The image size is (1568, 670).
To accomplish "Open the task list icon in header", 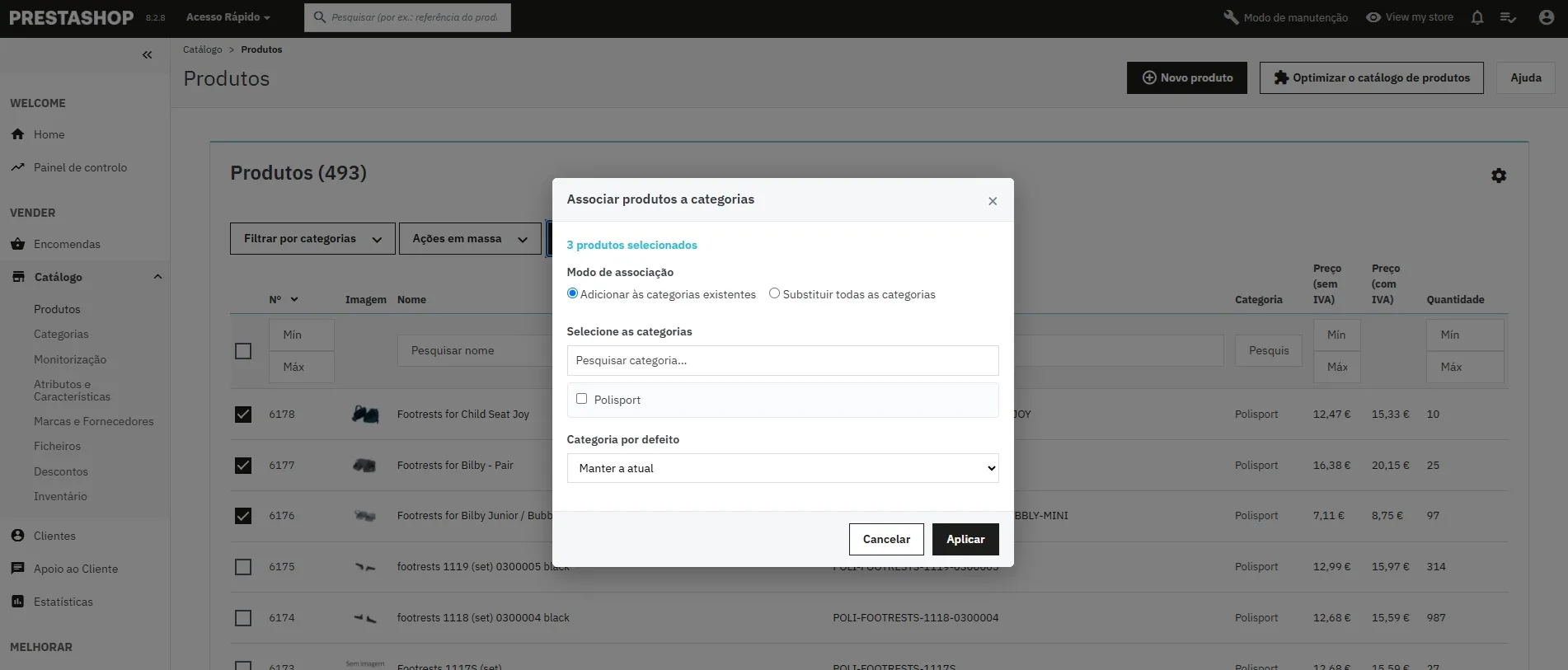I will [x=1508, y=17].
